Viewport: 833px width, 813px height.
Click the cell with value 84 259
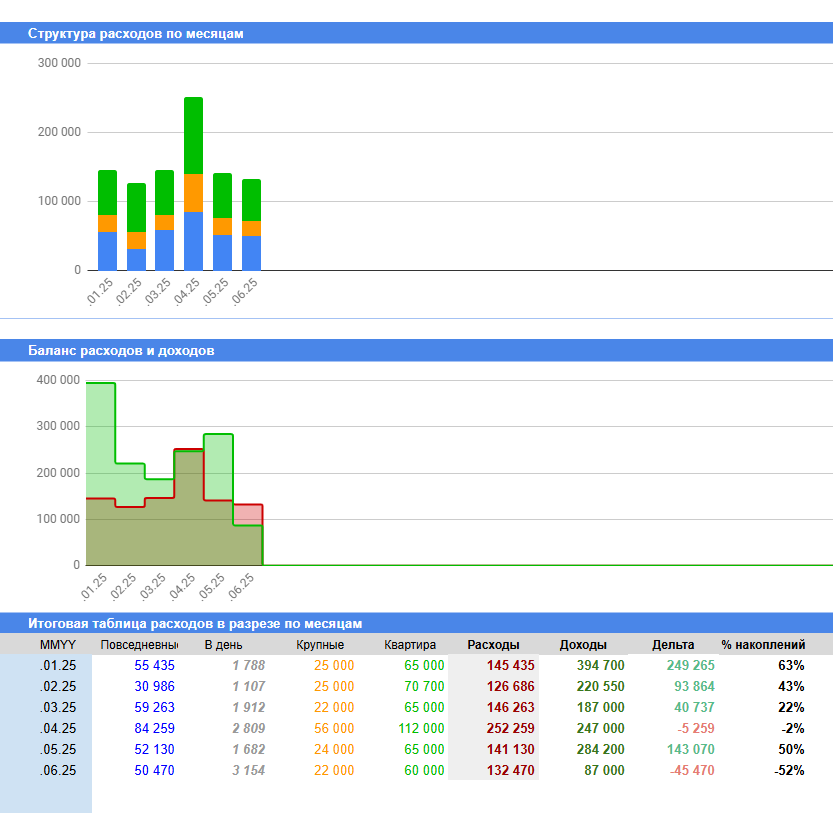tap(155, 729)
